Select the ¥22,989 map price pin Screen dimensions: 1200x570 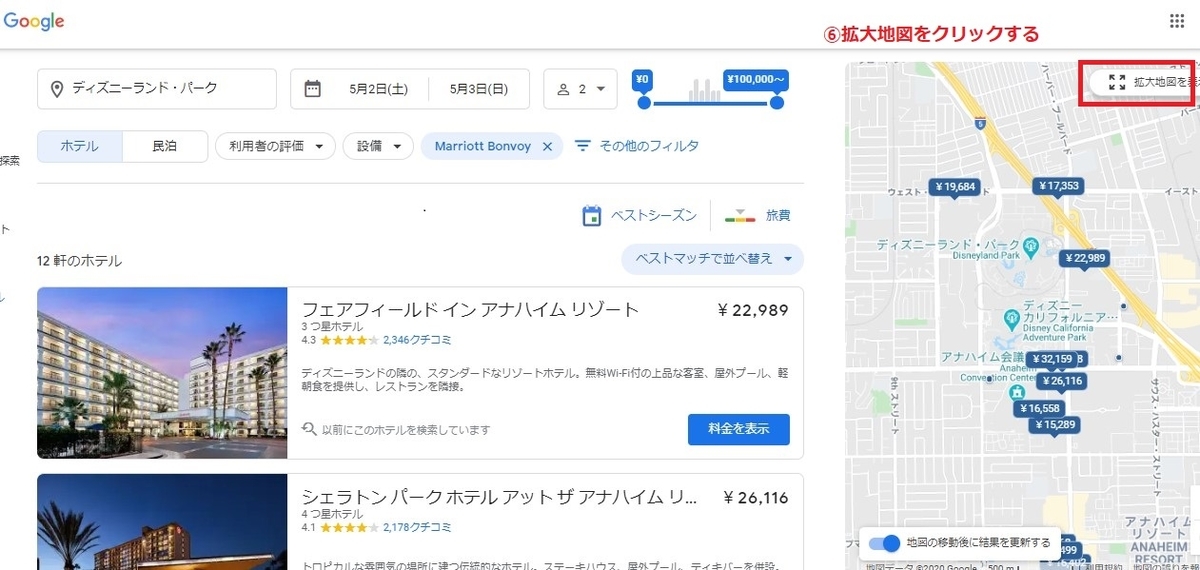click(1086, 259)
